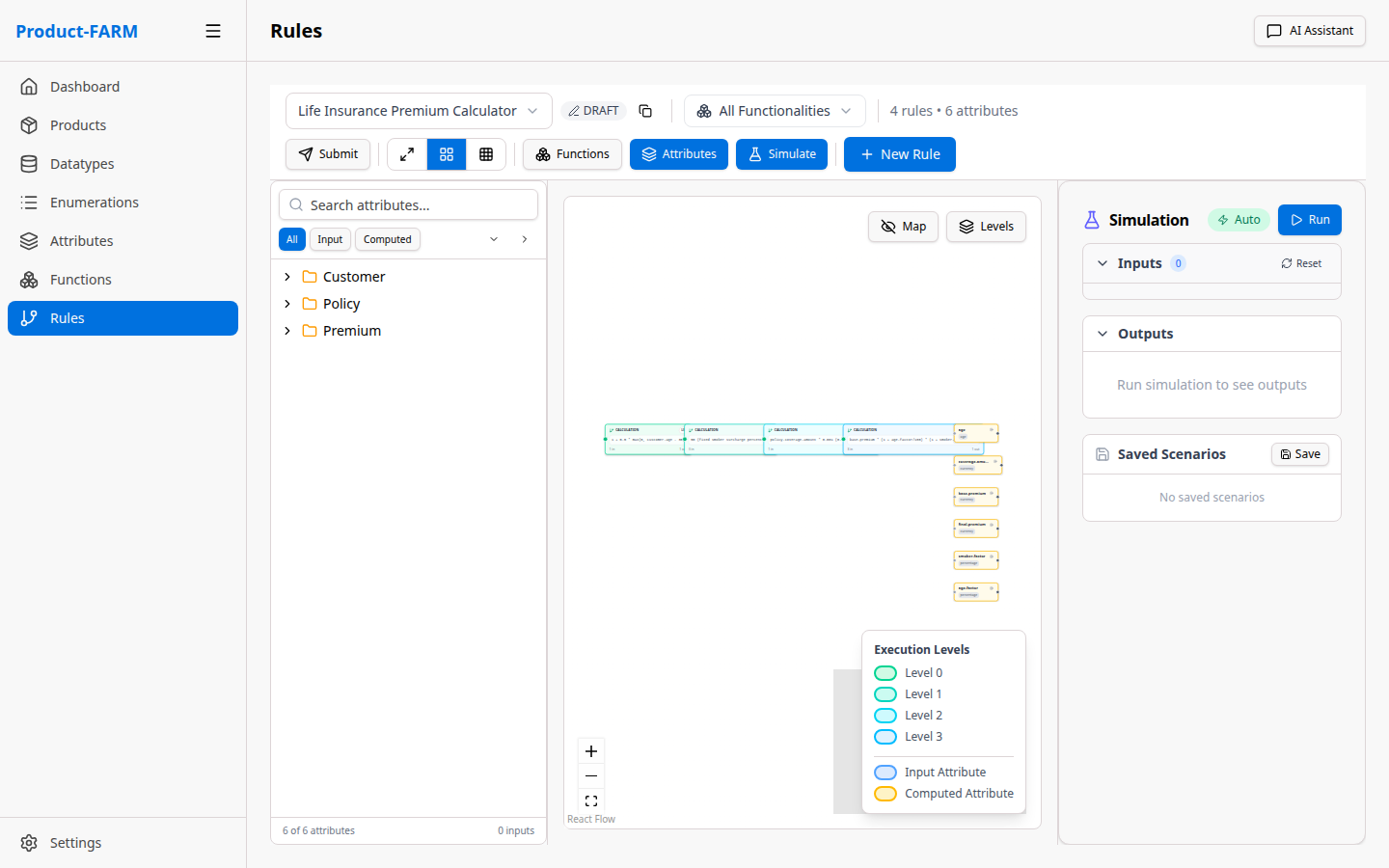Click the expand fullscreen arrows icon
The image size is (1389, 868).
click(x=407, y=154)
